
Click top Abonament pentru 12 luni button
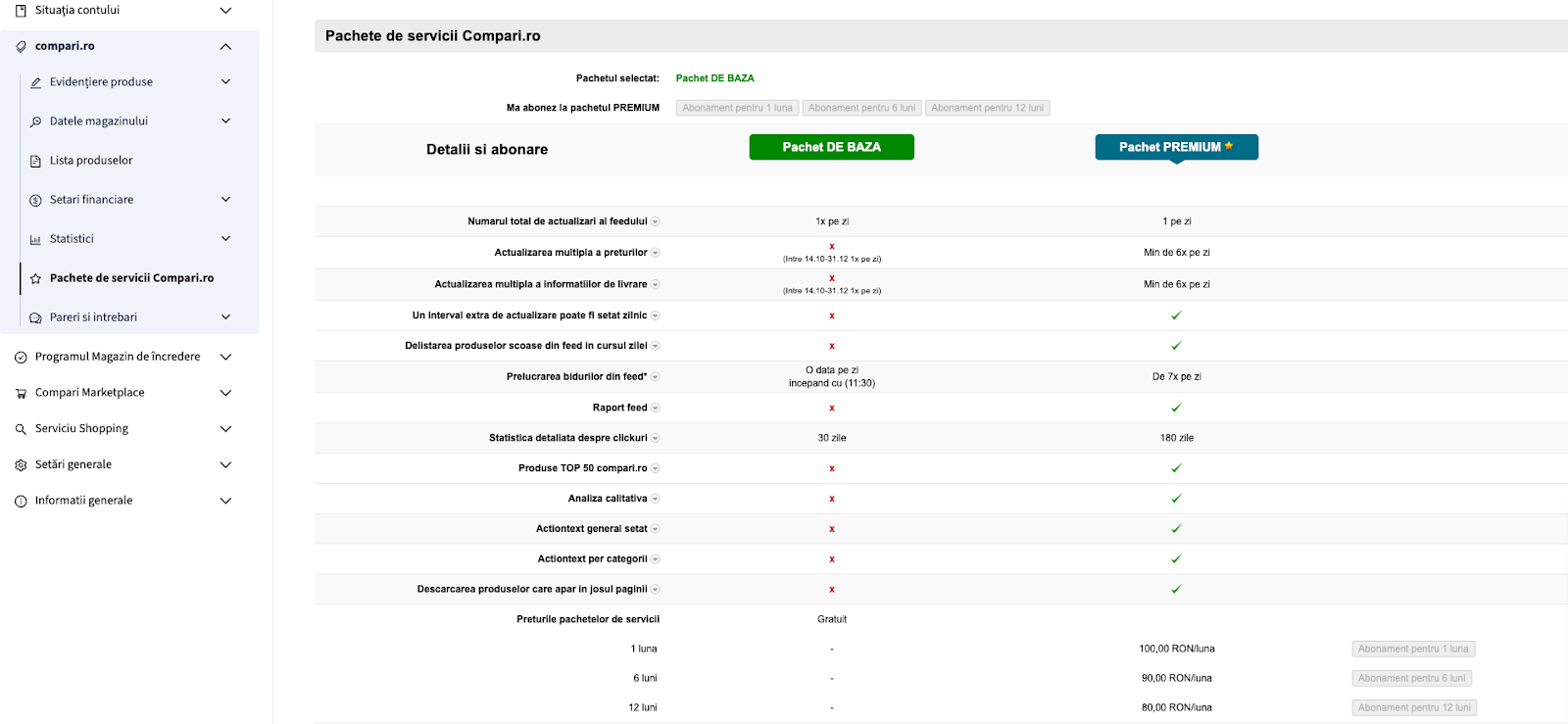click(987, 108)
